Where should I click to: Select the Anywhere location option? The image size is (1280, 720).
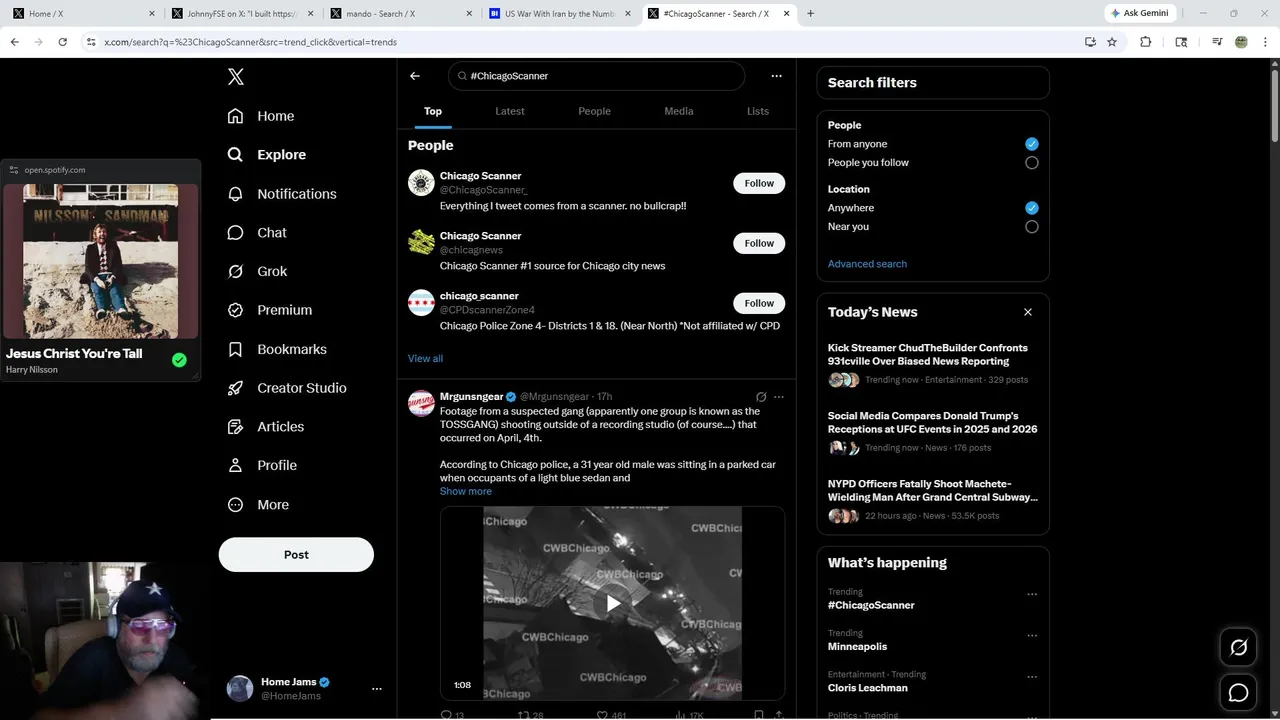[x=1032, y=208]
